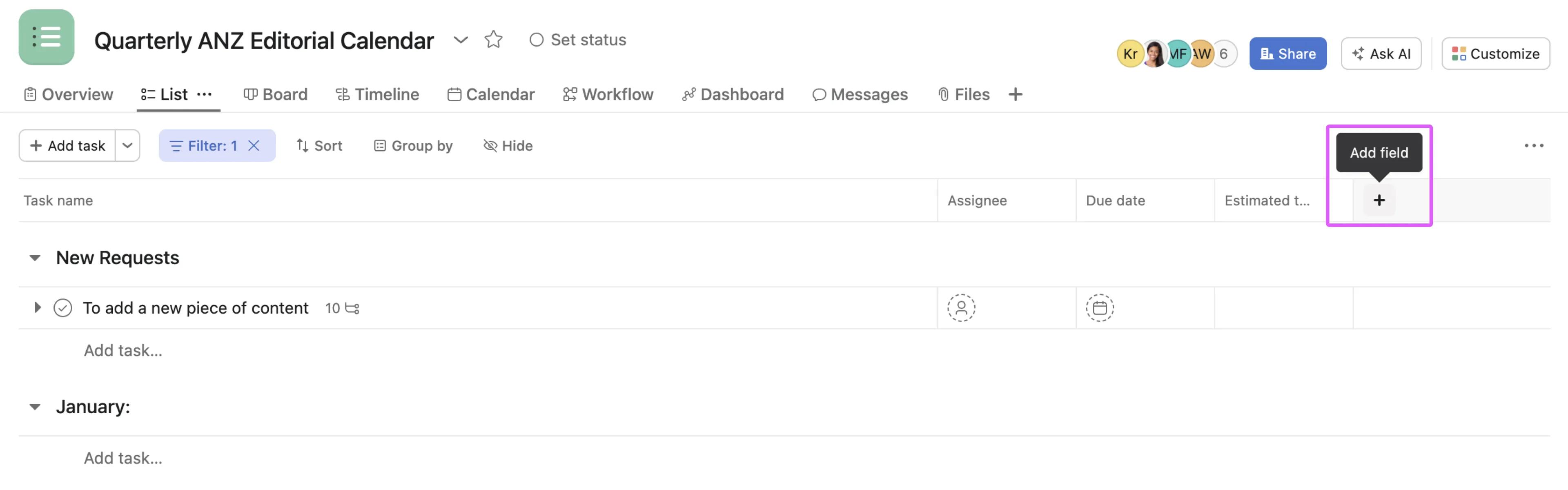Open the subtasks icon next to 10
Screen dimensions: 1568x490
click(352, 309)
